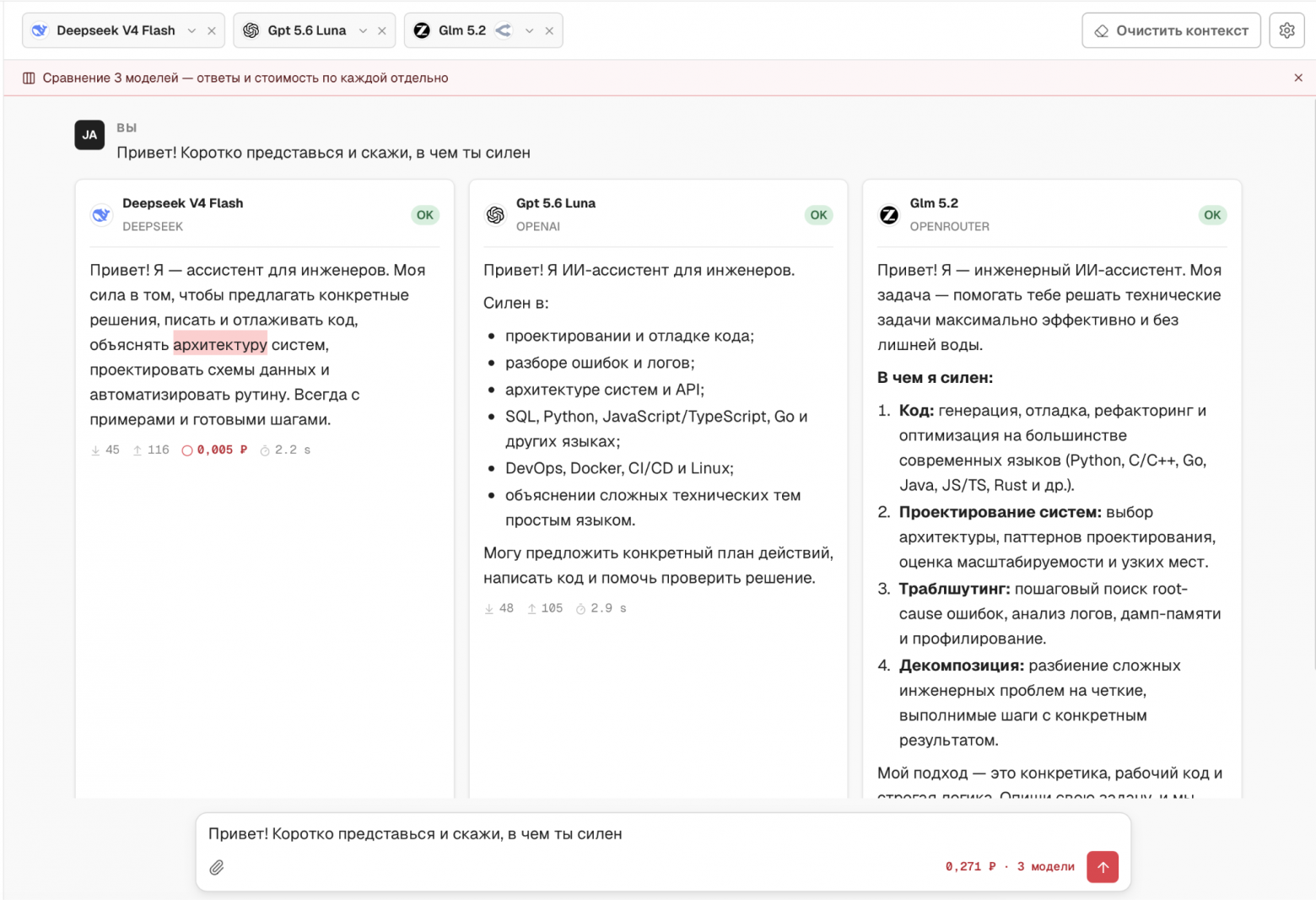This screenshot has width=1316, height=900.
Task: Click output tokens icon showing 105
Action: pos(531,608)
